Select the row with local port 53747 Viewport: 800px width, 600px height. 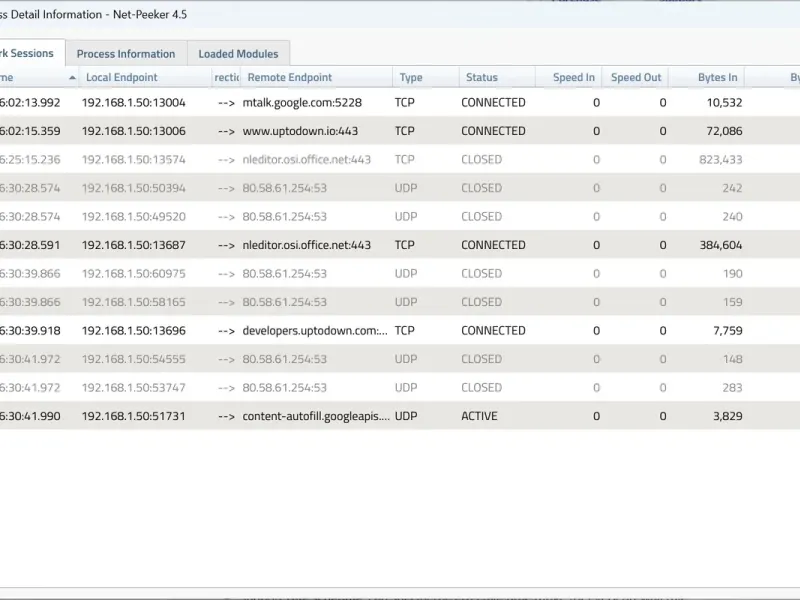[x=400, y=388]
